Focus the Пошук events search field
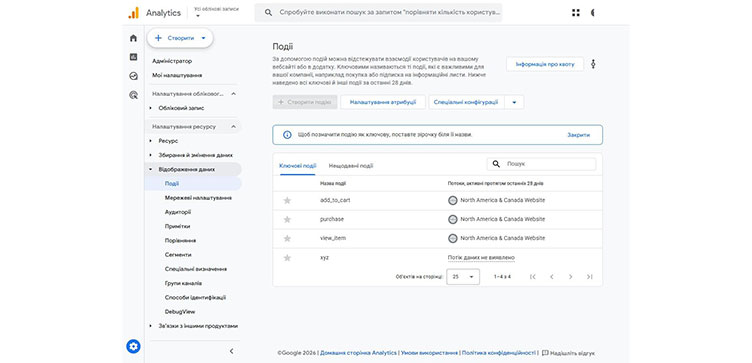The image size is (752, 363). [x=541, y=164]
